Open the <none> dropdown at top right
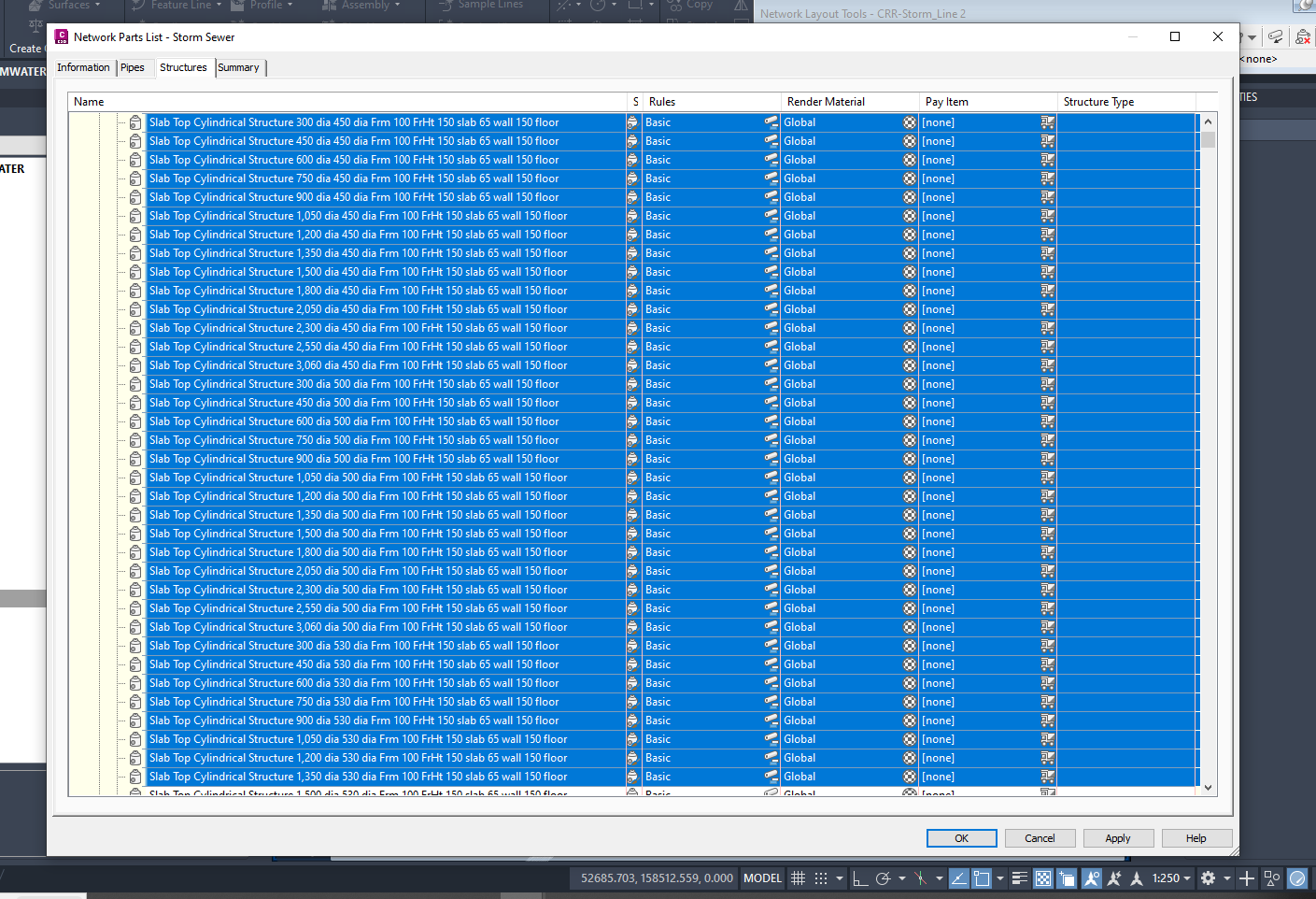1316x899 pixels. click(1258, 58)
